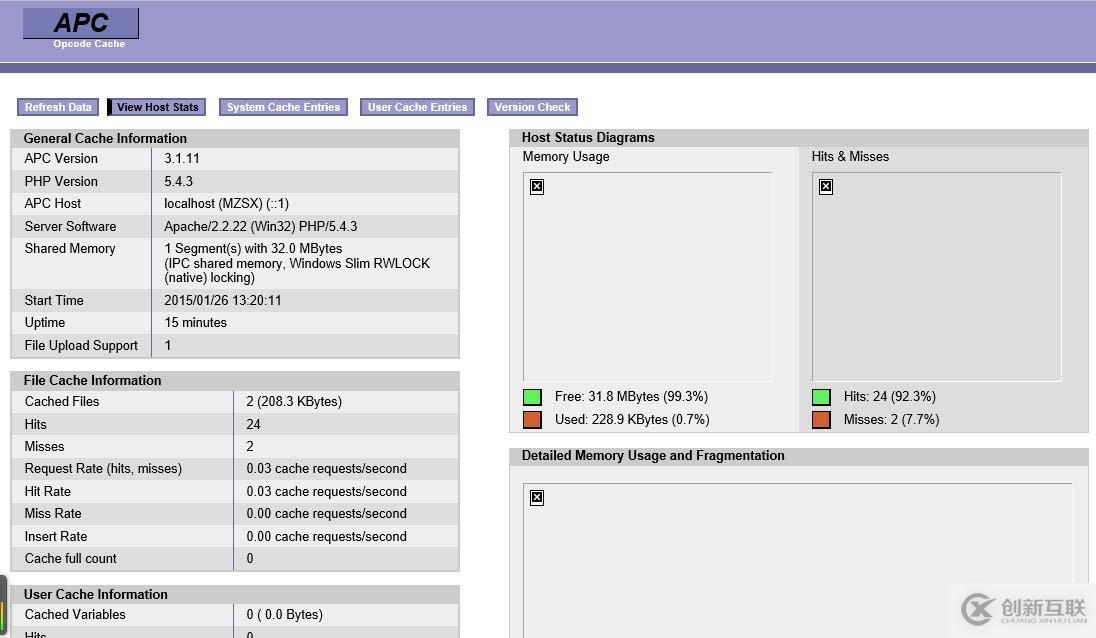This screenshot has width=1096, height=638.
Task: Open the View Host Stats tab
Action: click(157, 107)
